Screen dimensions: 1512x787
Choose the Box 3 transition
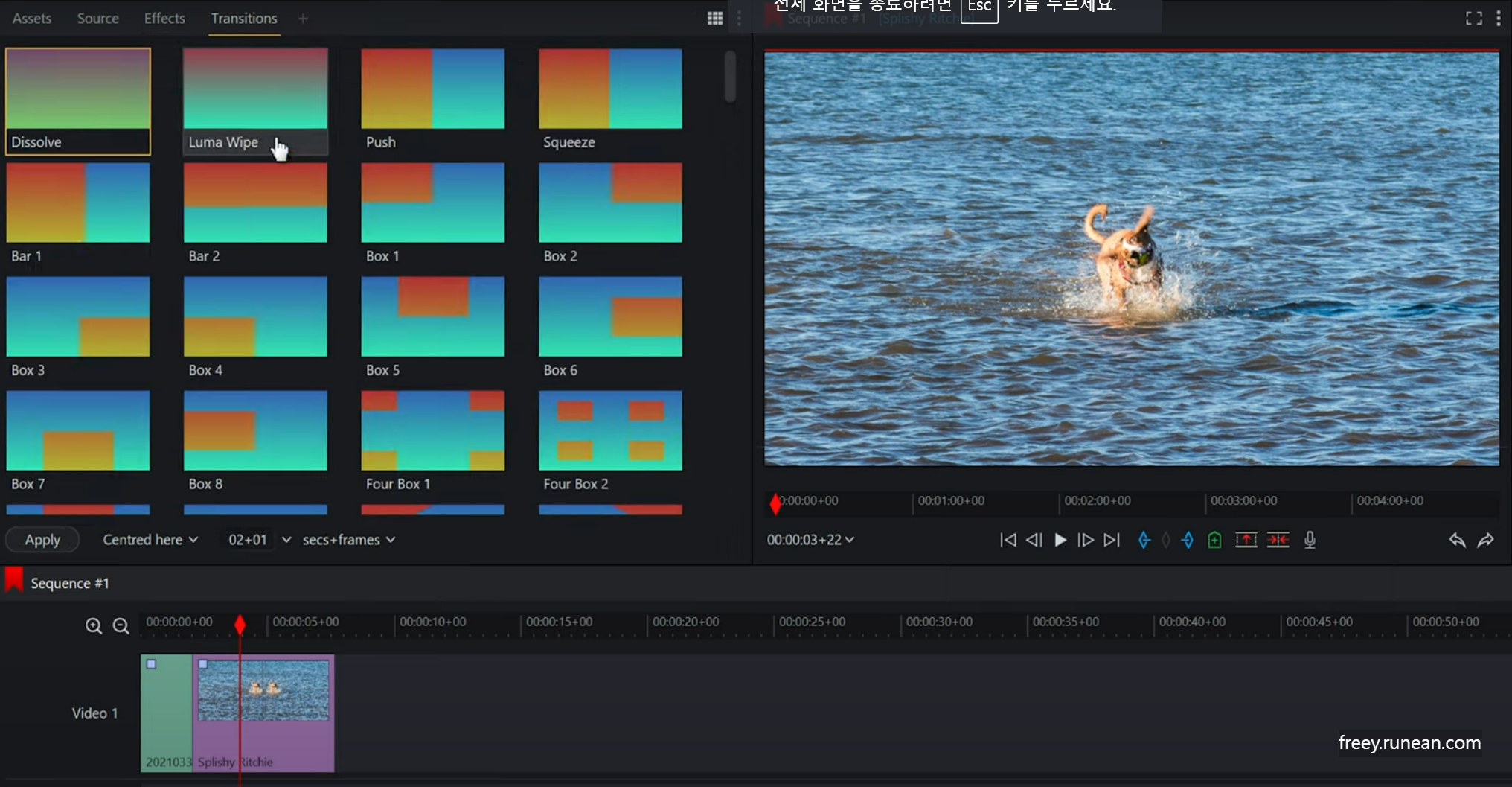pos(78,329)
